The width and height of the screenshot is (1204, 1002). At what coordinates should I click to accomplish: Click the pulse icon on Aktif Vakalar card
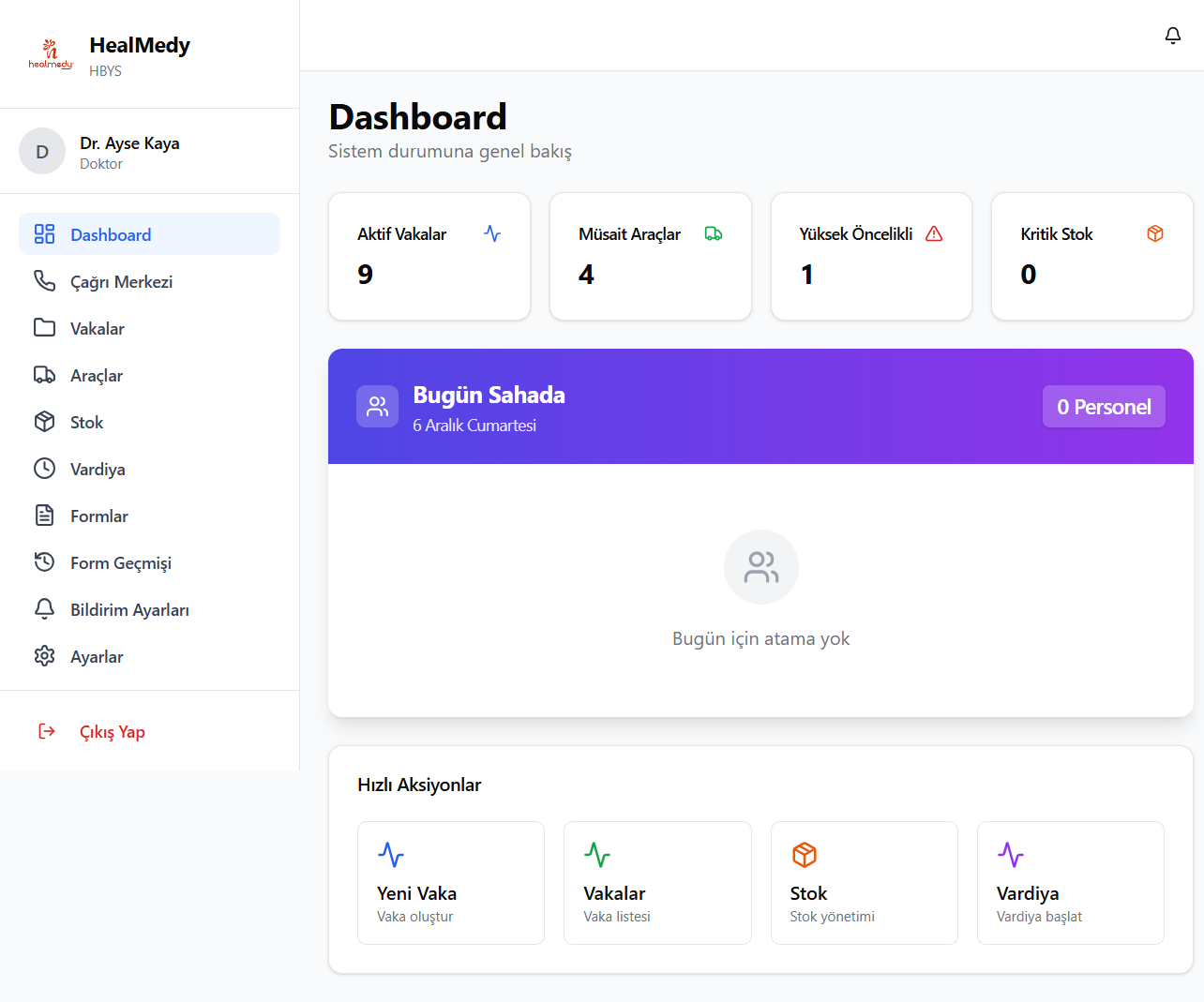click(492, 233)
